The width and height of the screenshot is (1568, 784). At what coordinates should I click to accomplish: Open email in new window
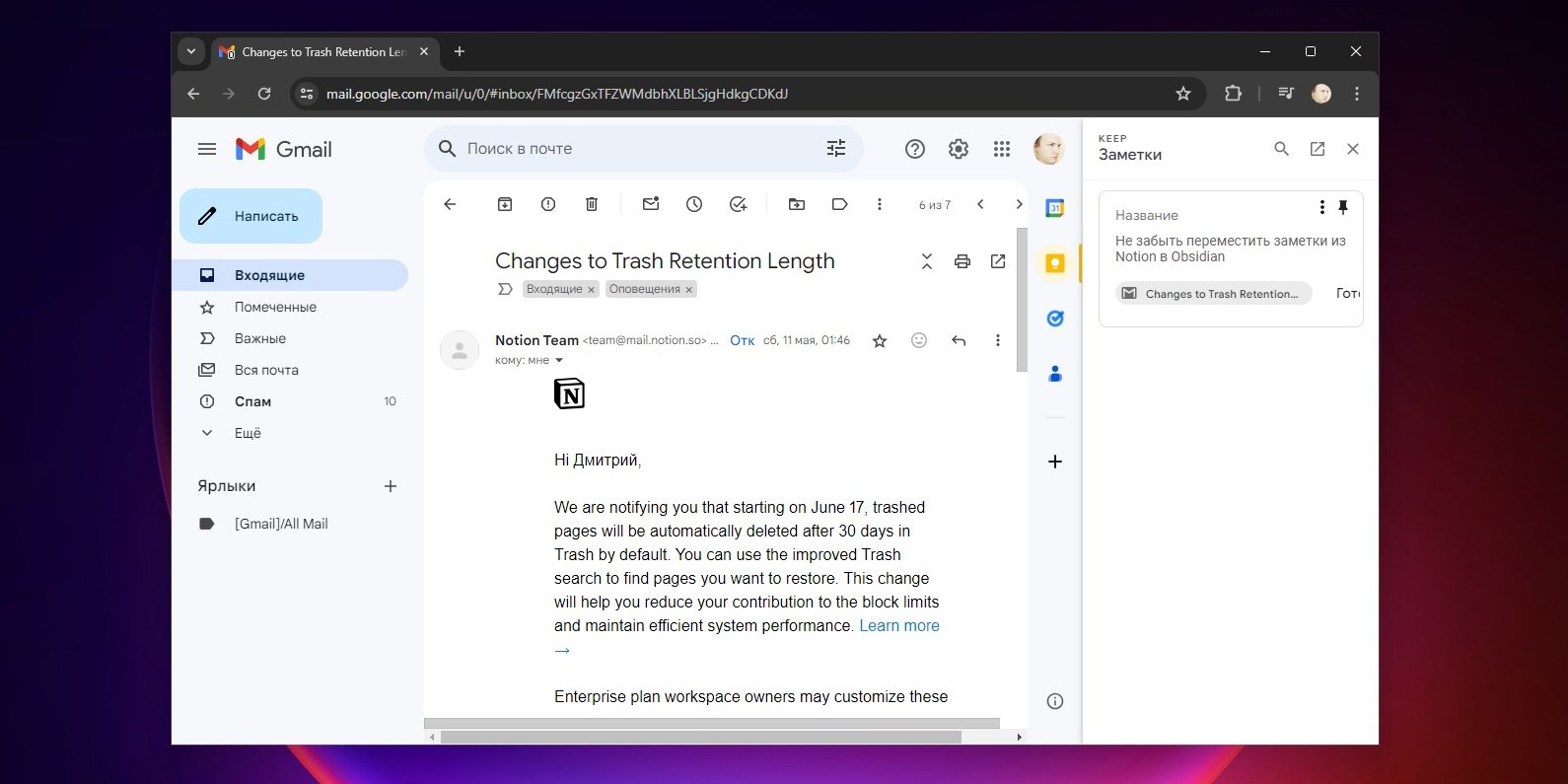[x=998, y=261]
